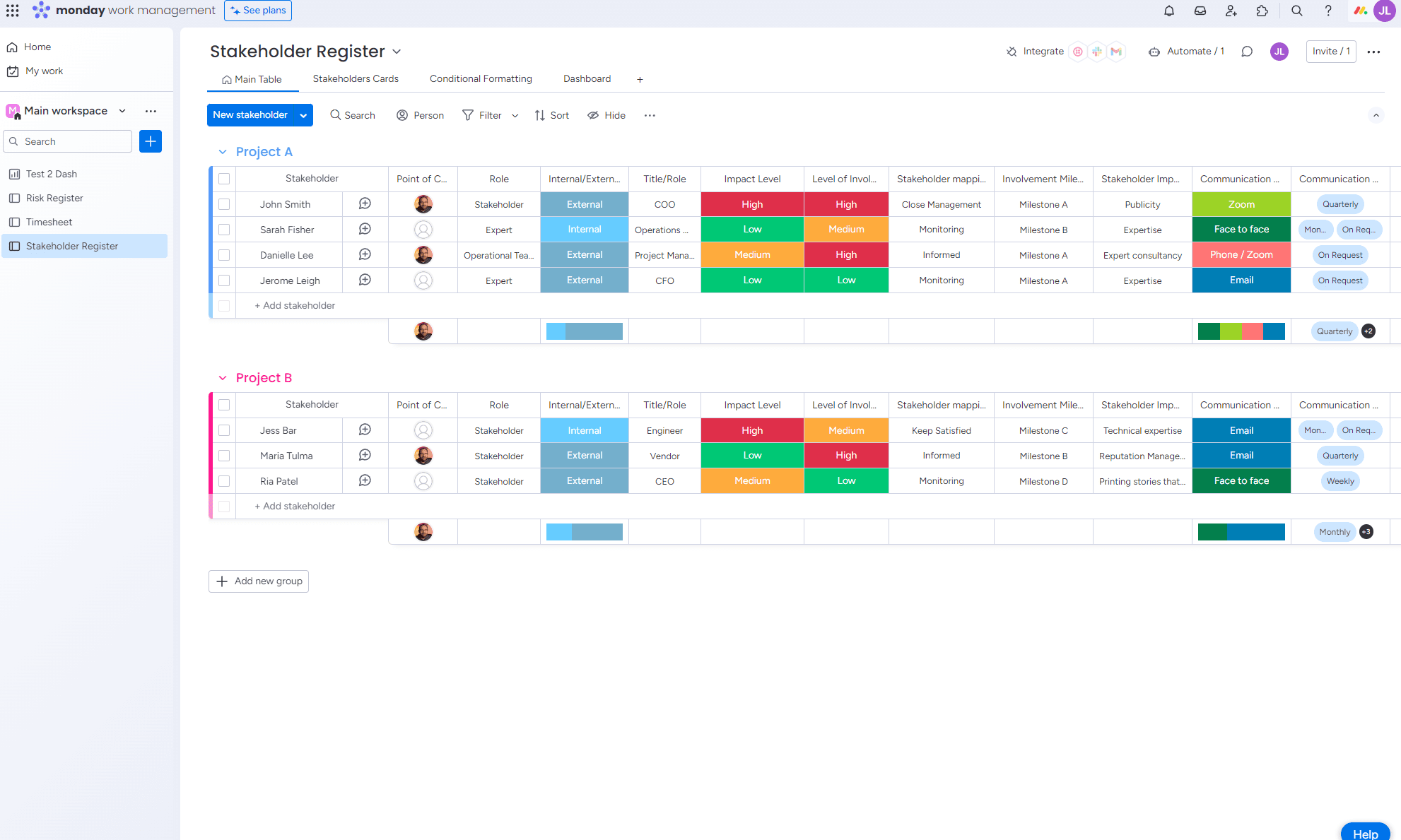Select all rows in Project A header checkbox
Image resolution: width=1401 pixels, height=840 pixels.
224,179
